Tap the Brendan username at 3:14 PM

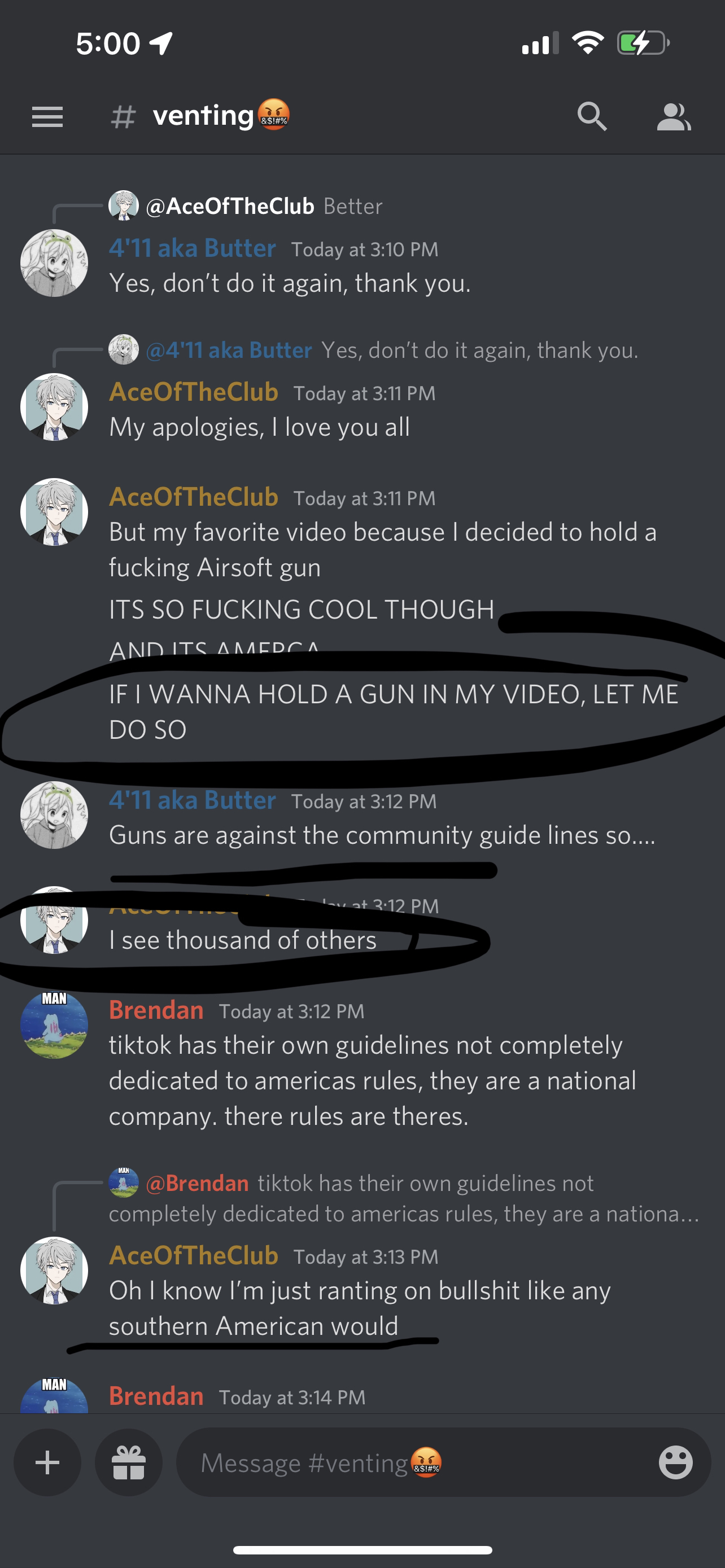[156, 1396]
